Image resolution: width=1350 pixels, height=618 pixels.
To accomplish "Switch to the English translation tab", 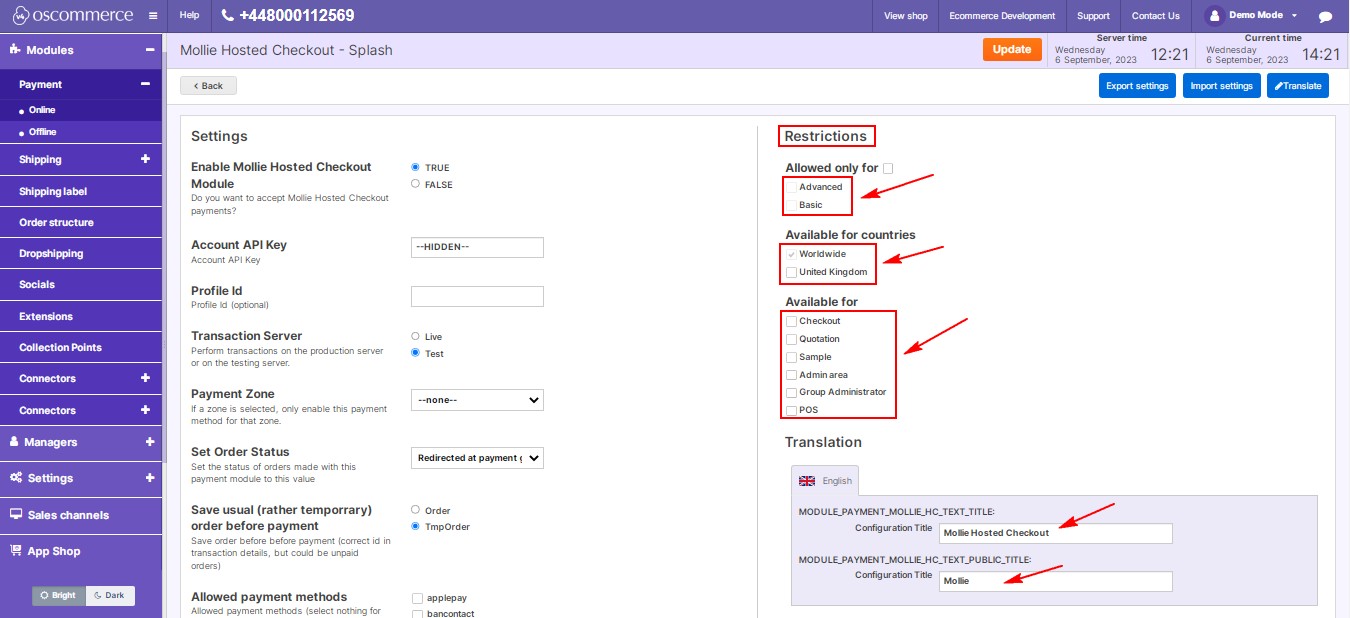I will (825, 481).
